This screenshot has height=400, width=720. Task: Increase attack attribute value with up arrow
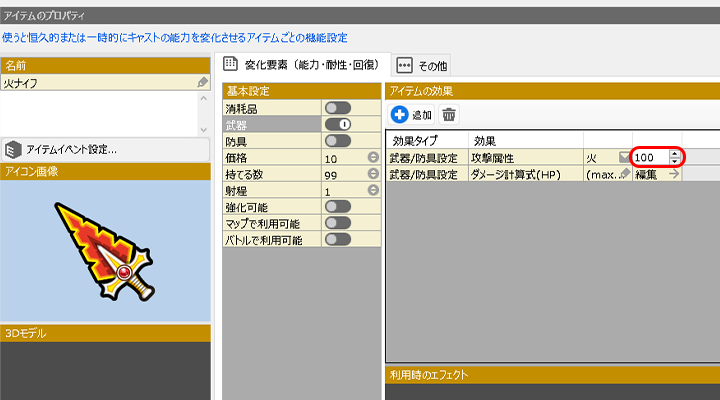[x=675, y=153]
